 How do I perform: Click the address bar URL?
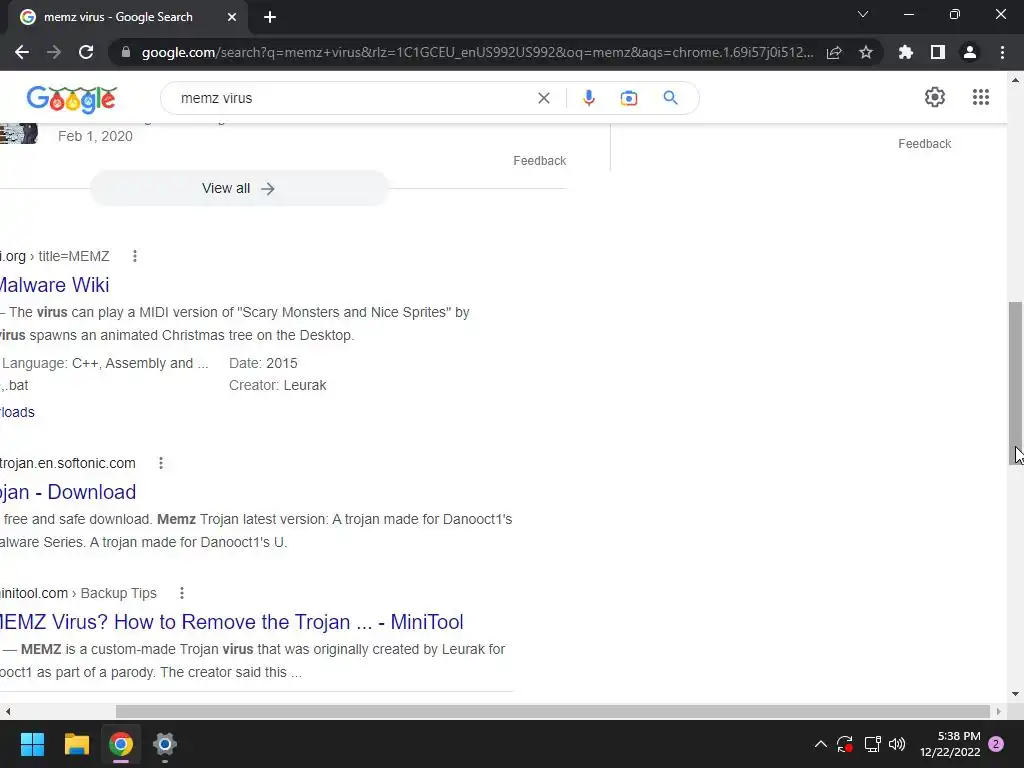[477, 52]
